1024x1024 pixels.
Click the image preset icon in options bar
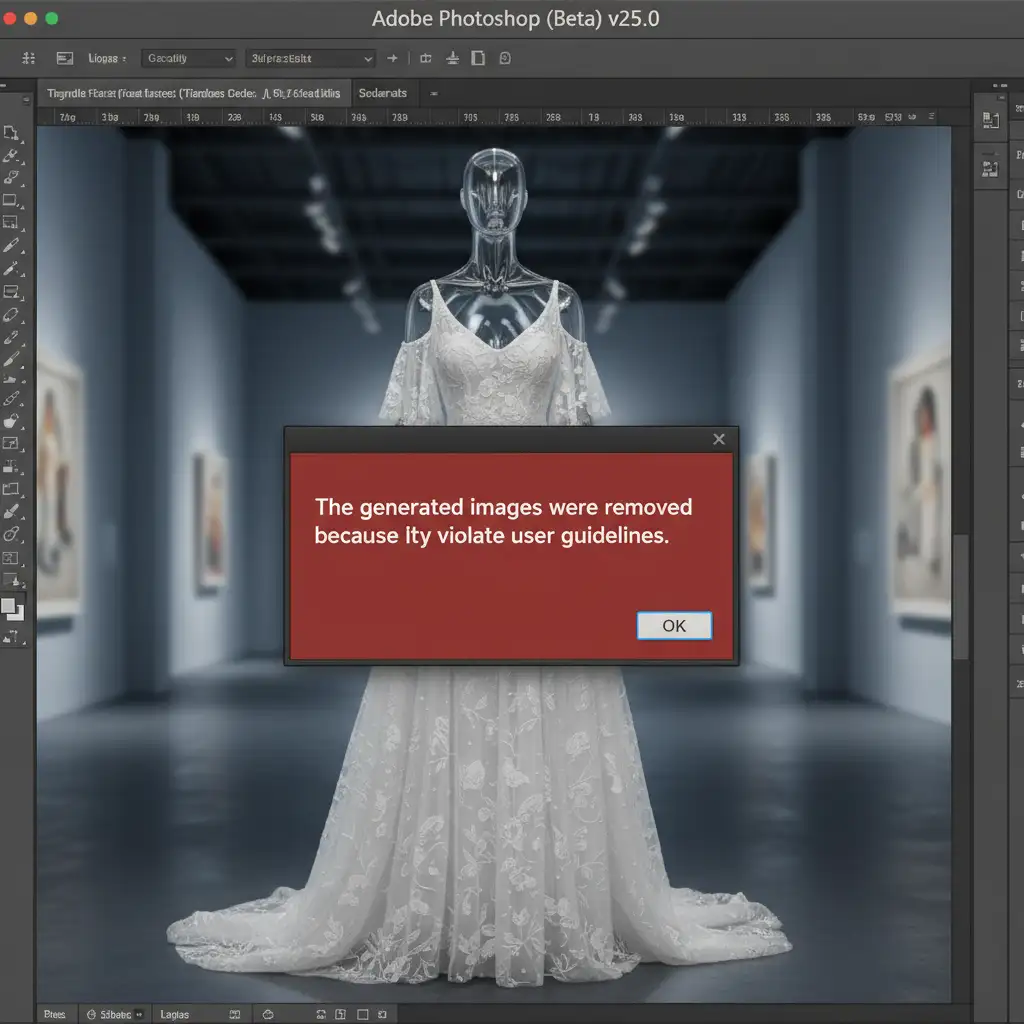(x=65, y=59)
